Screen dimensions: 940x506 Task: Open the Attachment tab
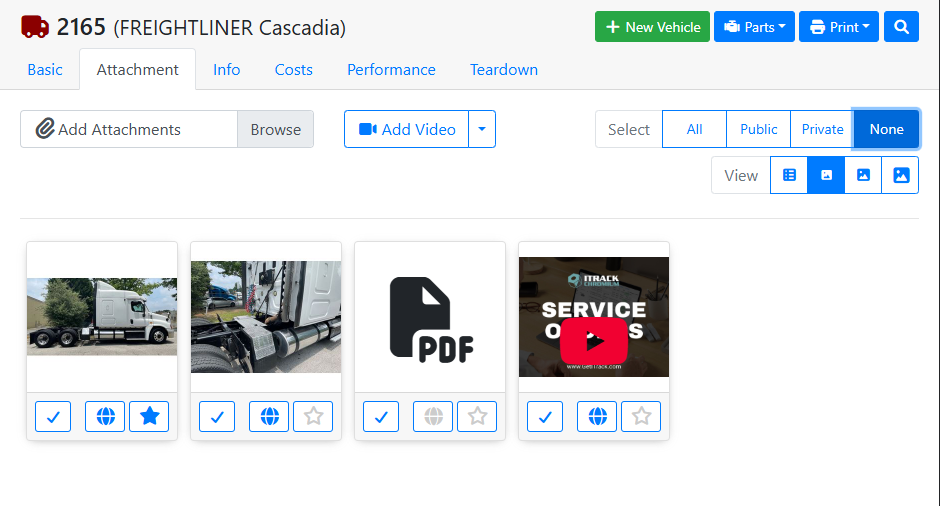(x=137, y=70)
